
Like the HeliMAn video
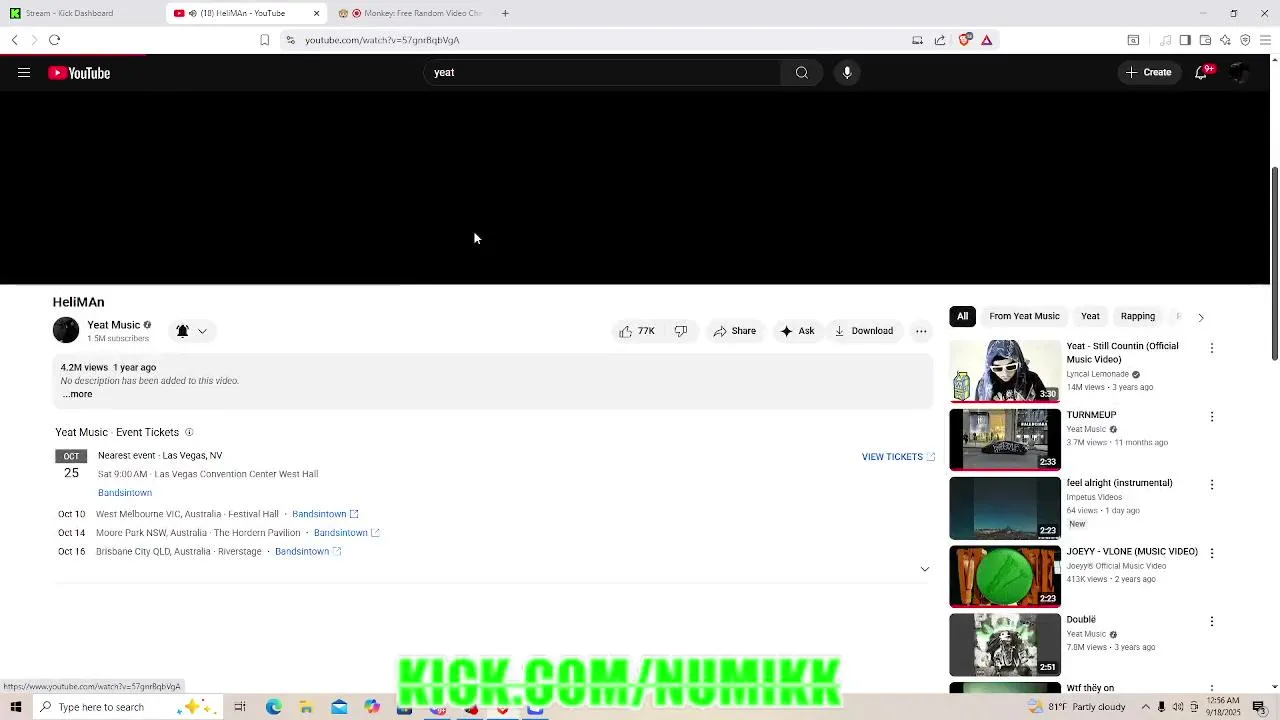tap(636, 331)
